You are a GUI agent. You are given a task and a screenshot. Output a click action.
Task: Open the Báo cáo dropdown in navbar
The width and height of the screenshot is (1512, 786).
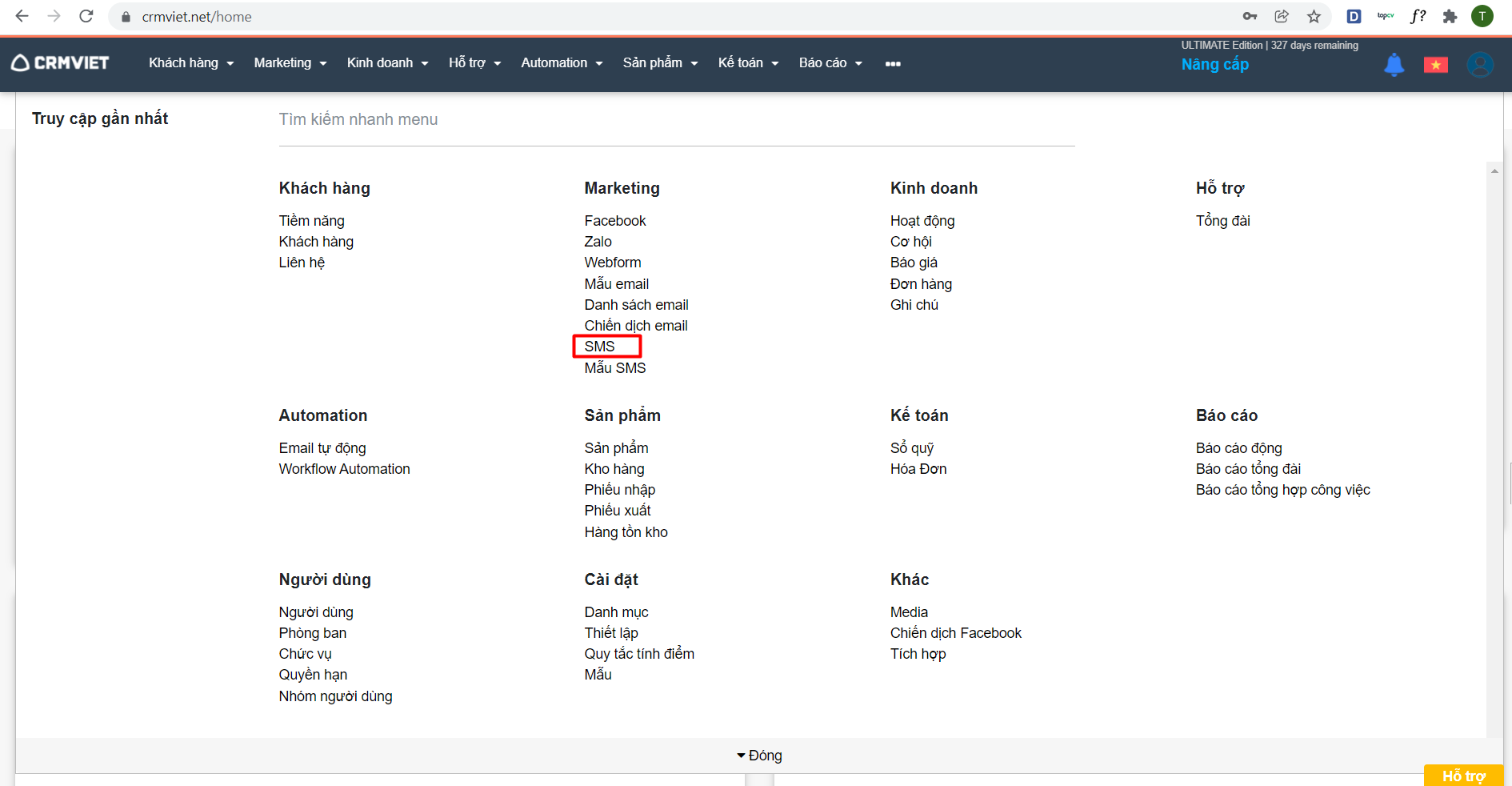(830, 63)
